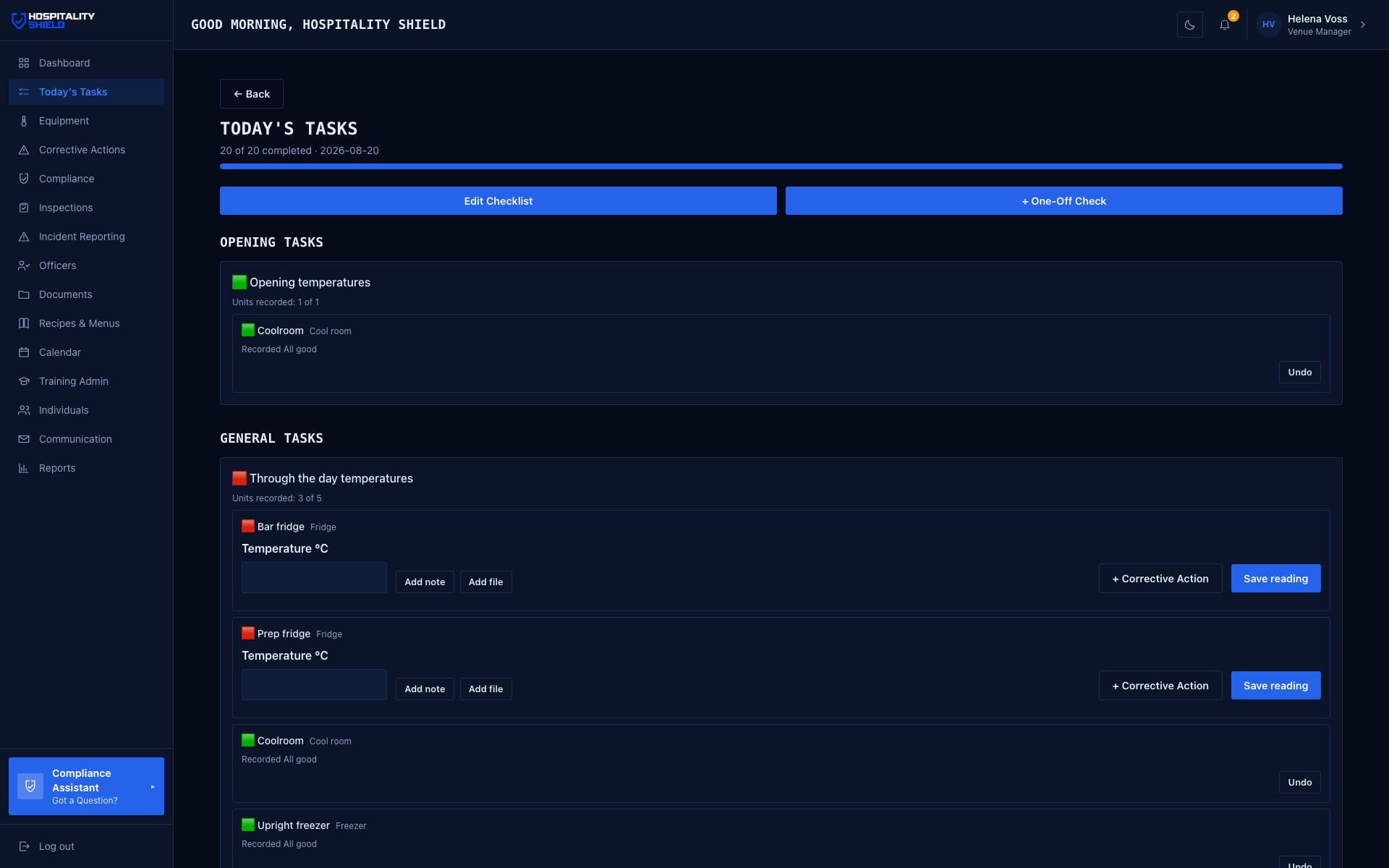1389x868 pixels.
Task: Expand the Compliance Assistant arrow
Action: (x=153, y=787)
